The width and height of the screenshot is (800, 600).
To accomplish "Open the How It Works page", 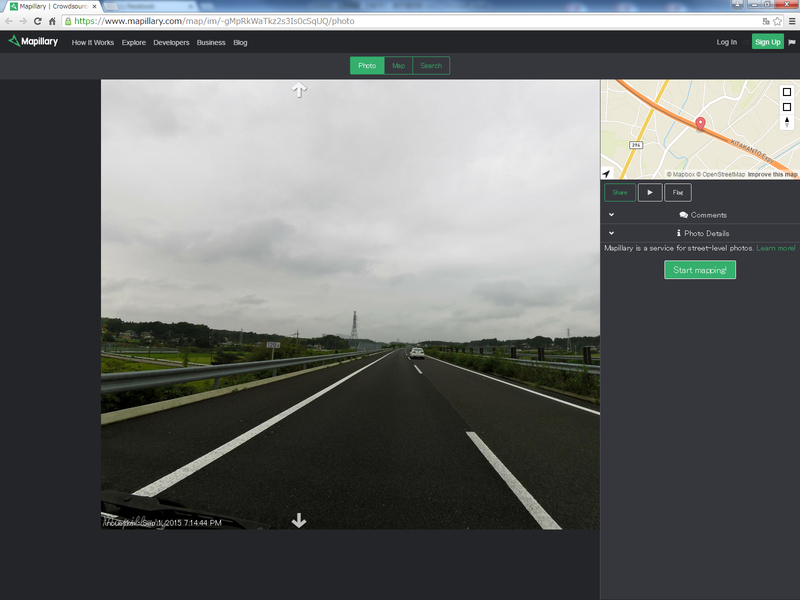I will coord(93,42).
